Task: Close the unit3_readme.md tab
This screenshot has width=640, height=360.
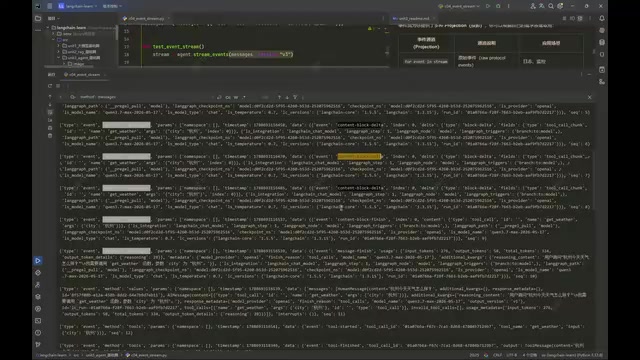Action: point(434,18)
